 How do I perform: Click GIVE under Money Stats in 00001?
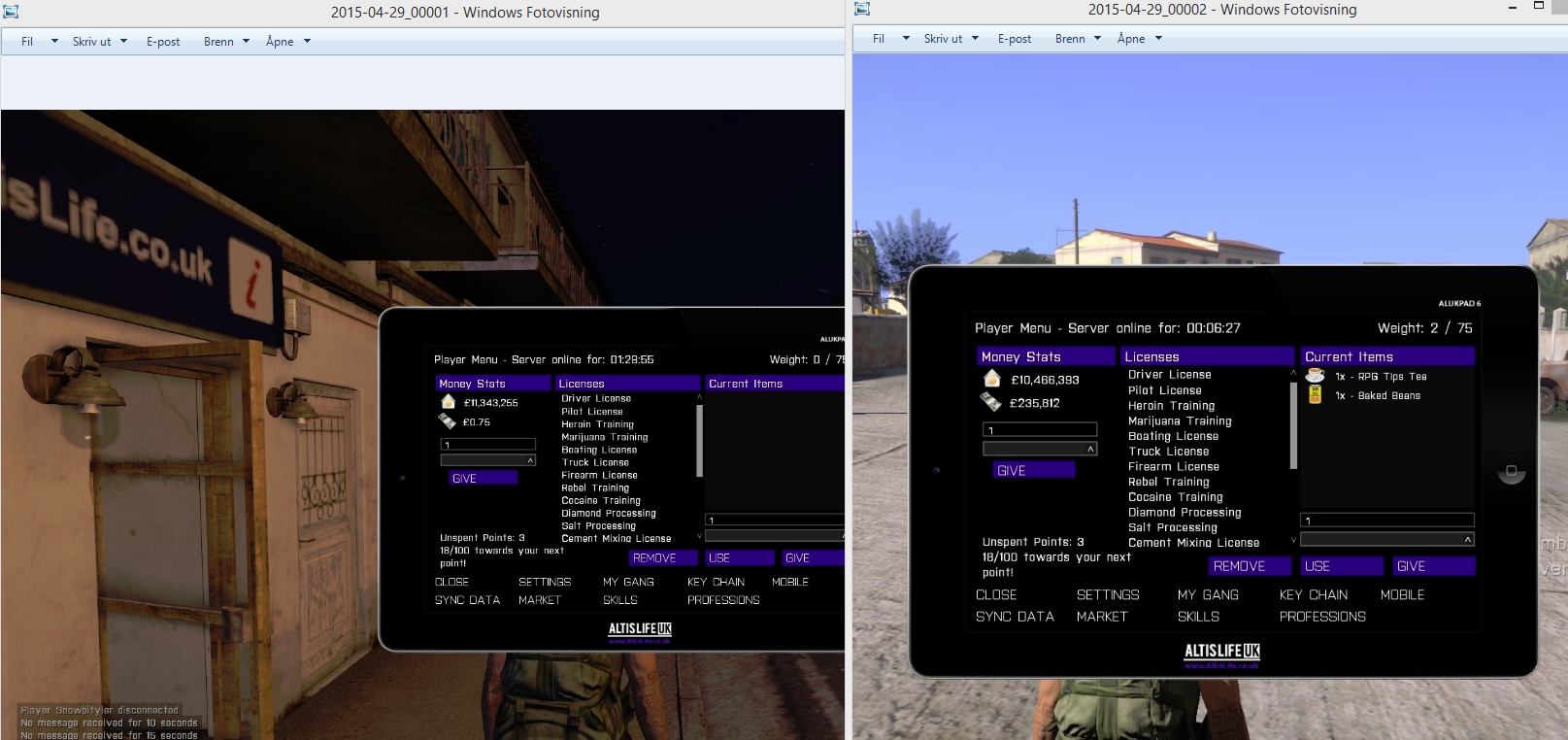pos(484,478)
